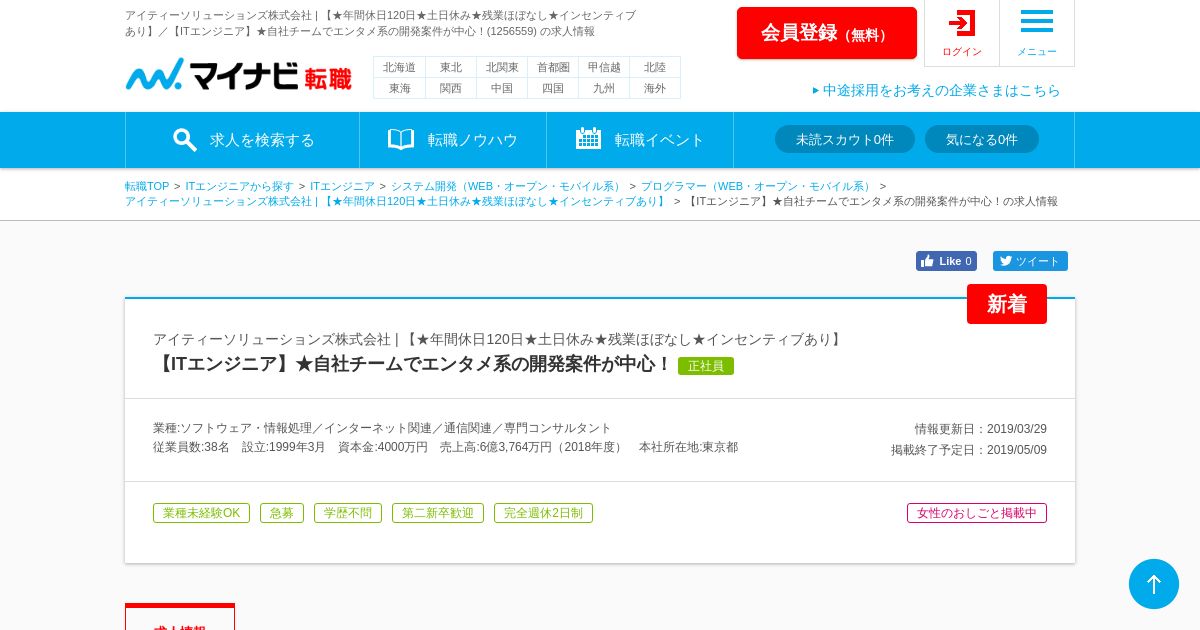
Task: Click the Mynavi 転職 logo
Action: pyautogui.click(x=238, y=76)
